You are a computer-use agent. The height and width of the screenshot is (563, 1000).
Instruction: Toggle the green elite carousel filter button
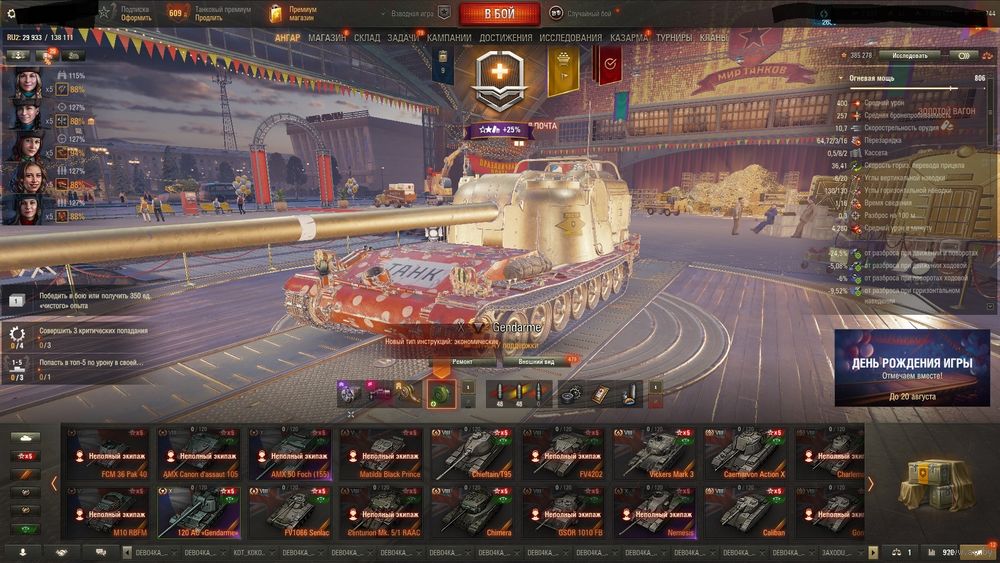[26, 529]
